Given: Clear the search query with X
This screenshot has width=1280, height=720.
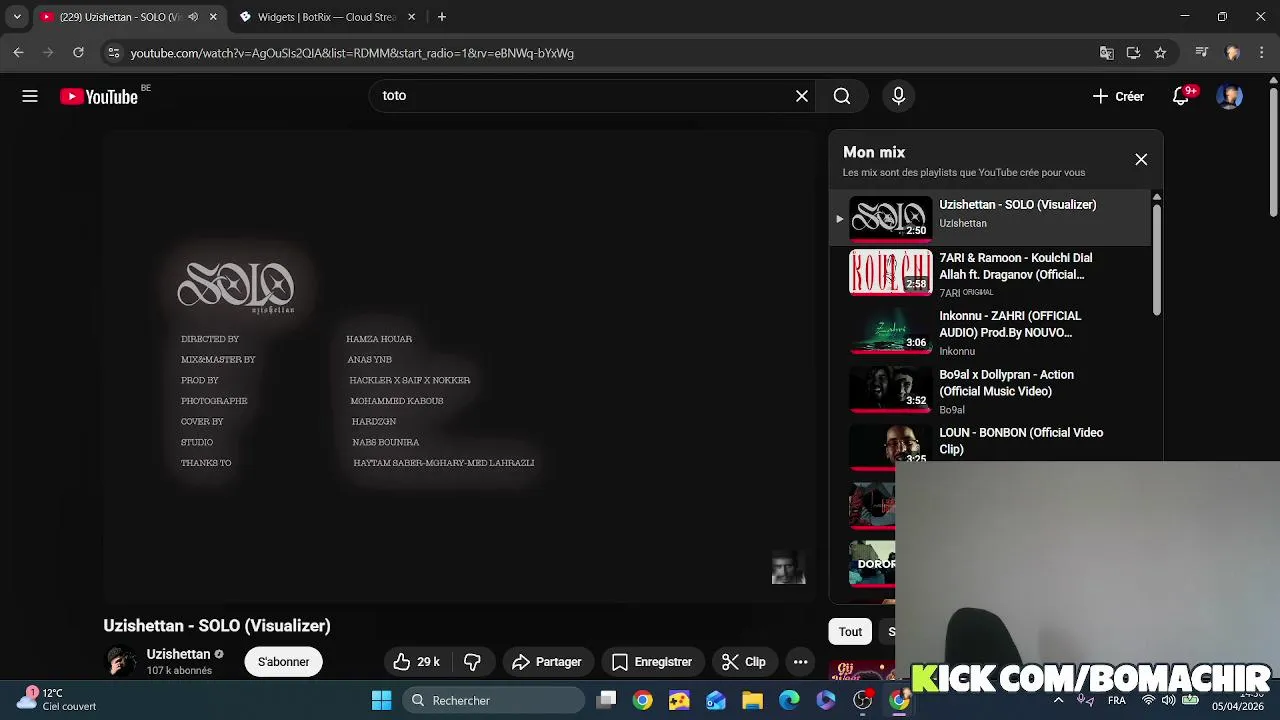Looking at the screenshot, I should point(802,96).
